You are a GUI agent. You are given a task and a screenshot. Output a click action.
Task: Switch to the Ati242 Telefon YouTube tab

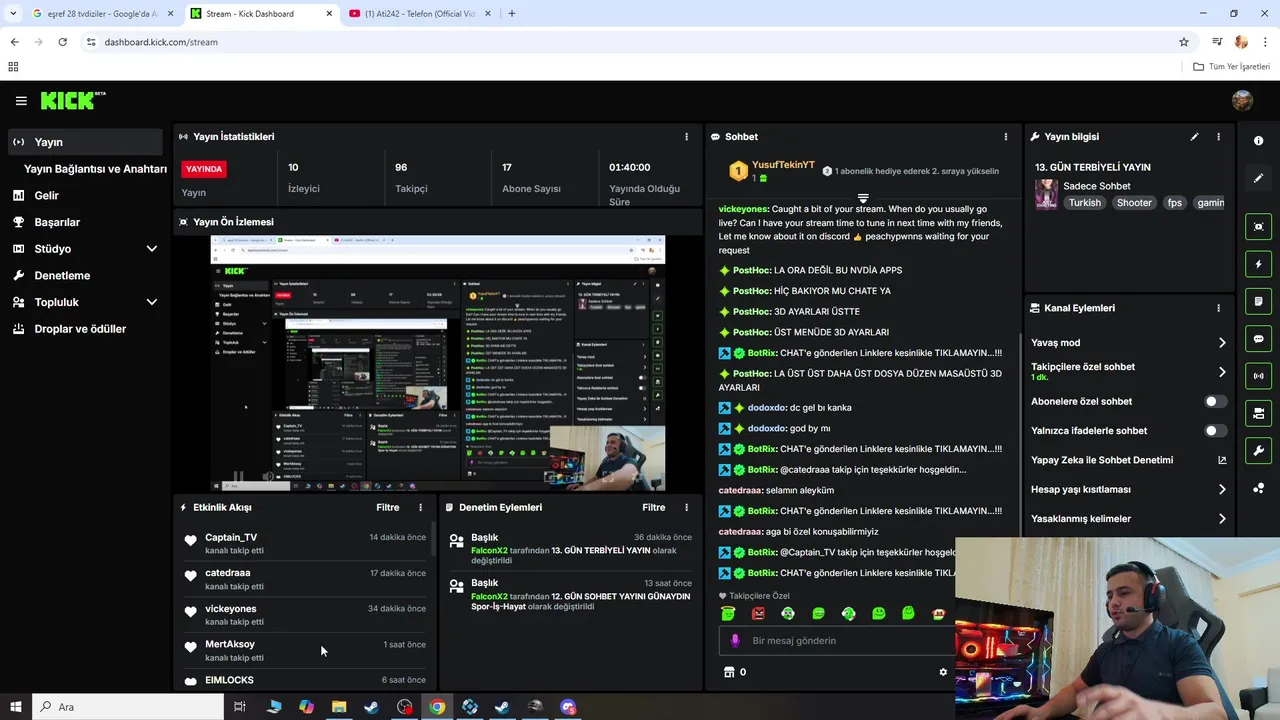(420, 13)
